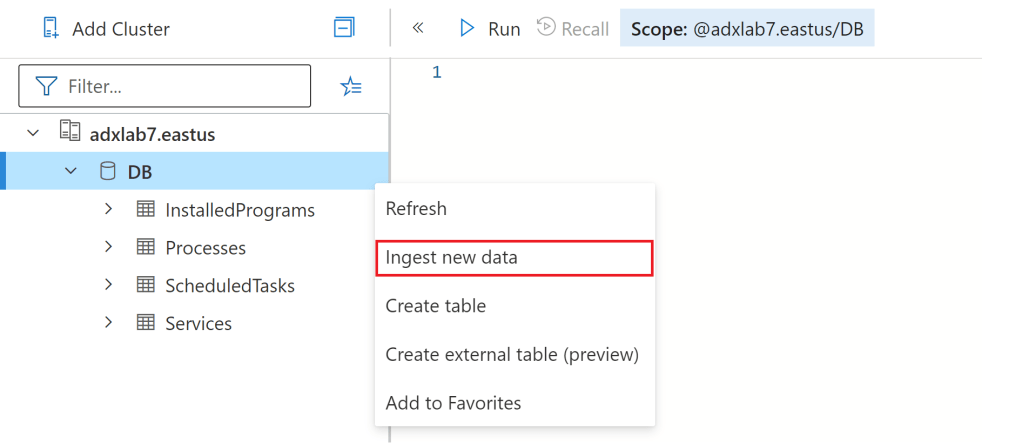The height and width of the screenshot is (443, 1022).
Task: Click into the Filter text field
Action: pos(180,87)
